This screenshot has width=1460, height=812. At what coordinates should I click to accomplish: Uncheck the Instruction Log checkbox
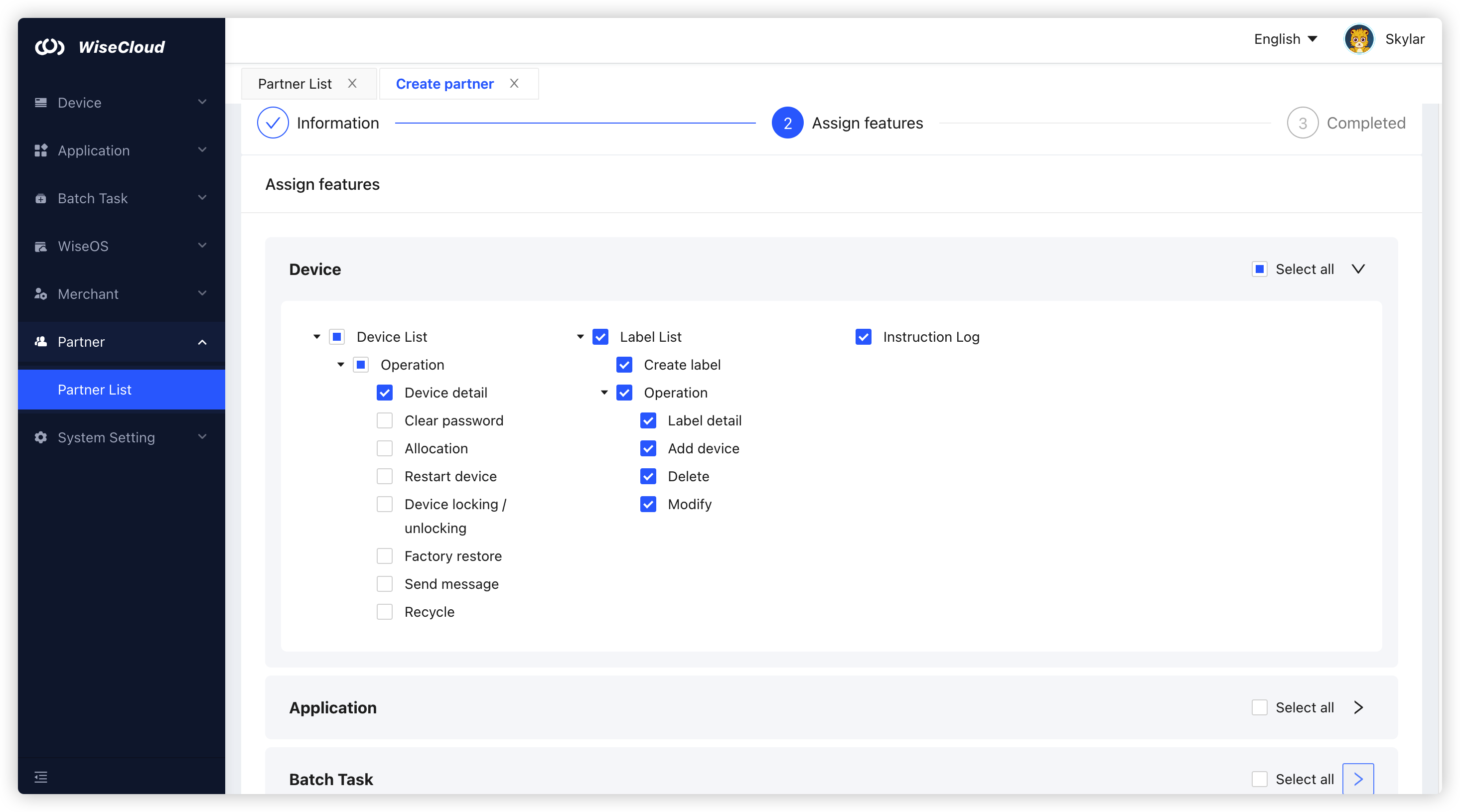pyautogui.click(x=863, y=337)
